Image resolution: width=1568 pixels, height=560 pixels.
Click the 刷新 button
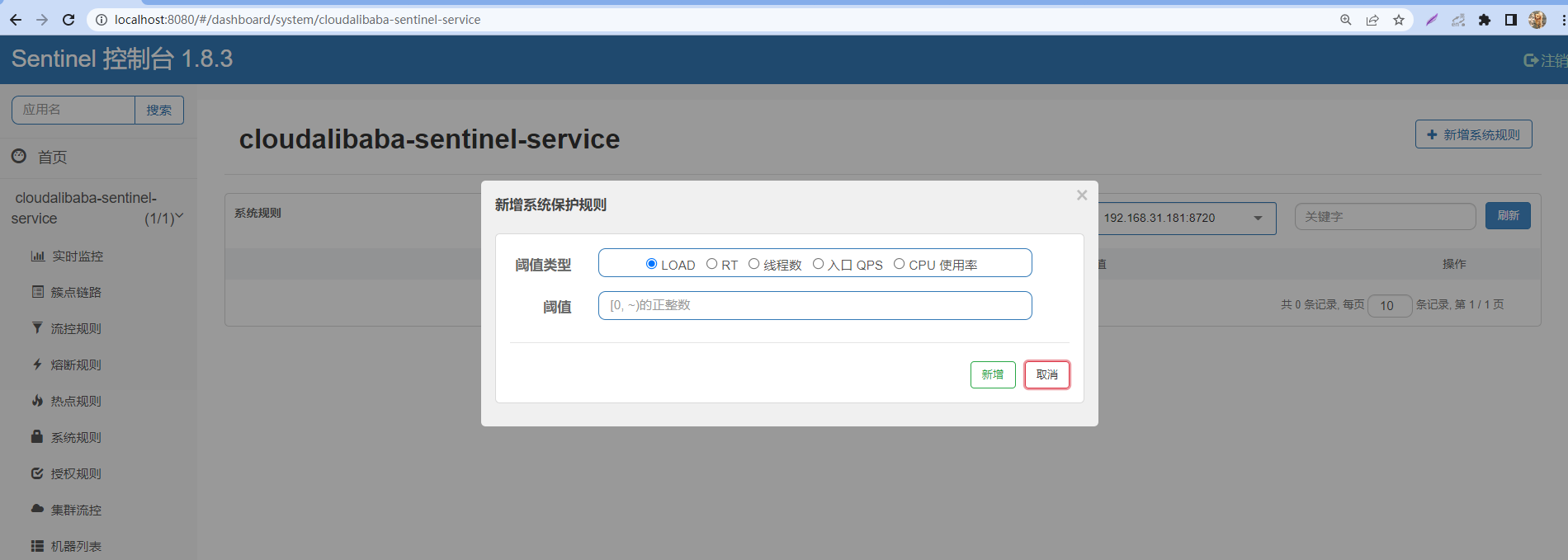pos(1508,216)
